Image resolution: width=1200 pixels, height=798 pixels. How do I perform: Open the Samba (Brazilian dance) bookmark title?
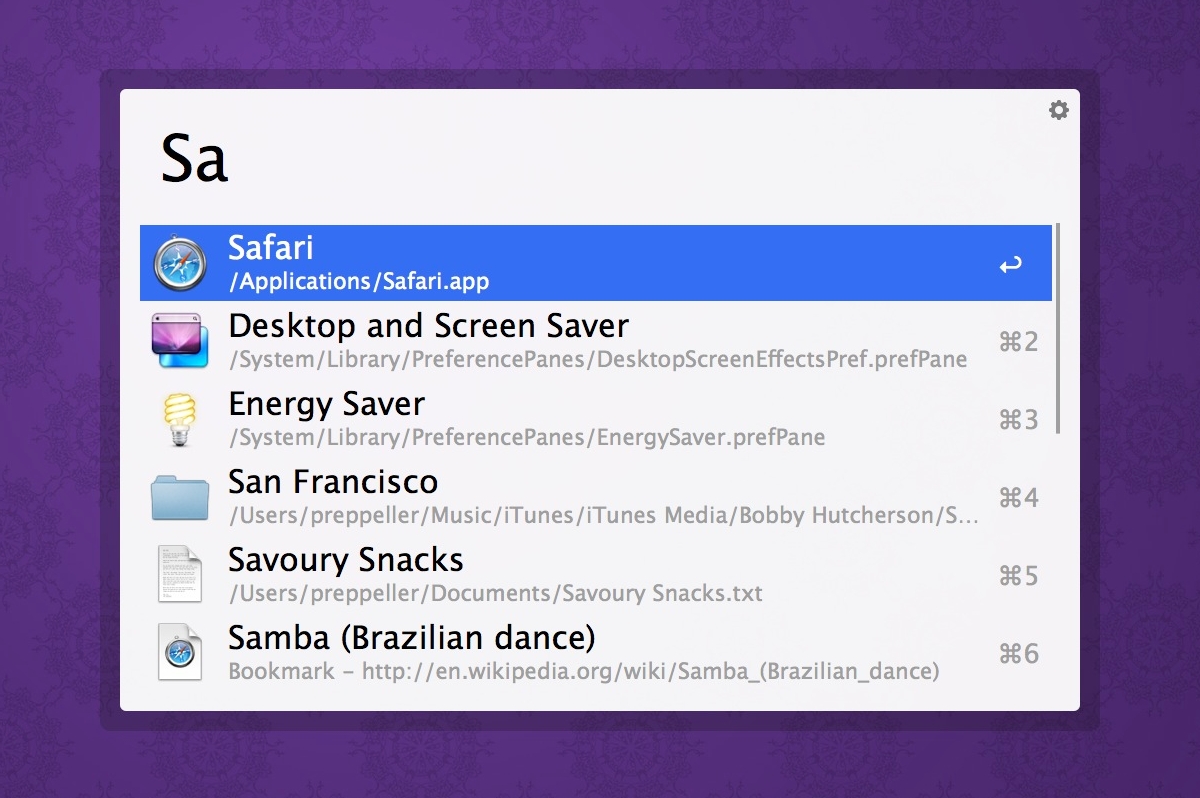tap(411, 638)
